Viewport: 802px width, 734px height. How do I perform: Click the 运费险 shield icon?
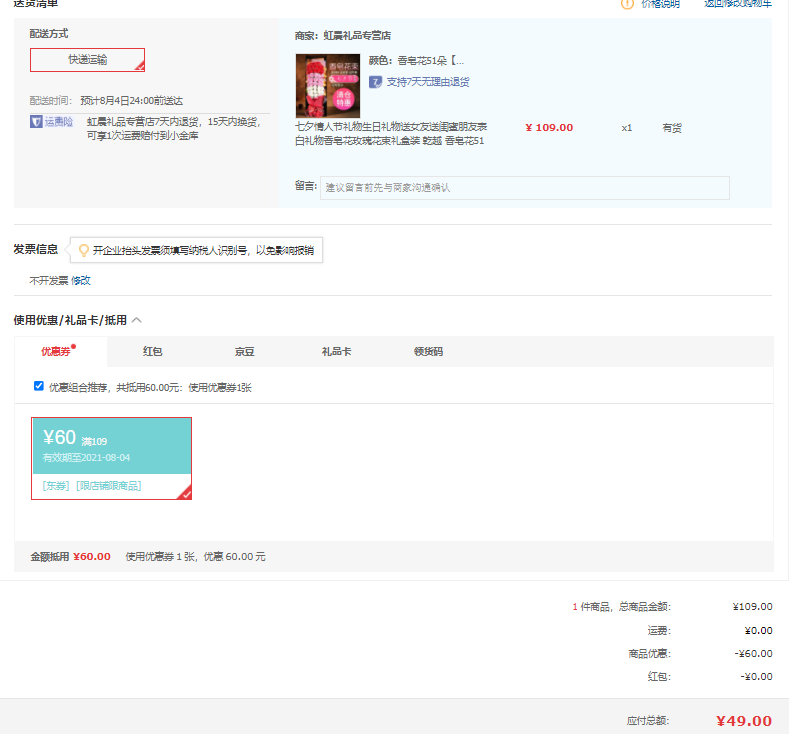36,122
